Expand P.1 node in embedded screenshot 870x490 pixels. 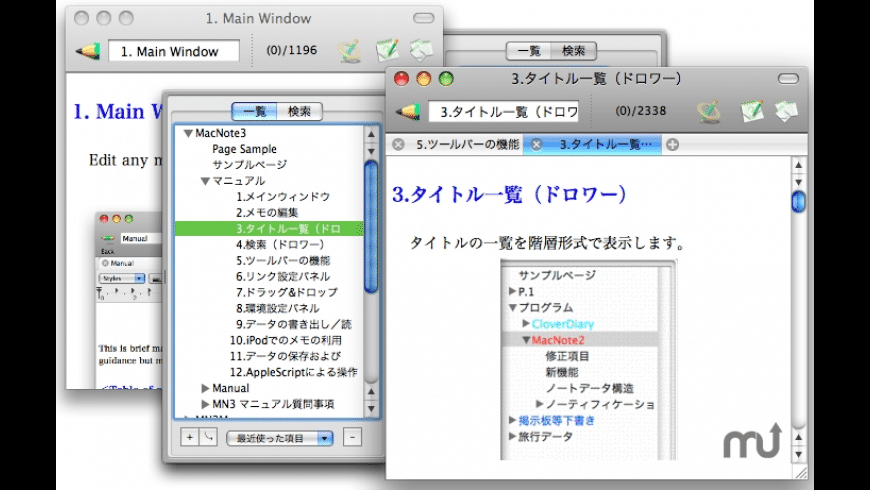513,291
